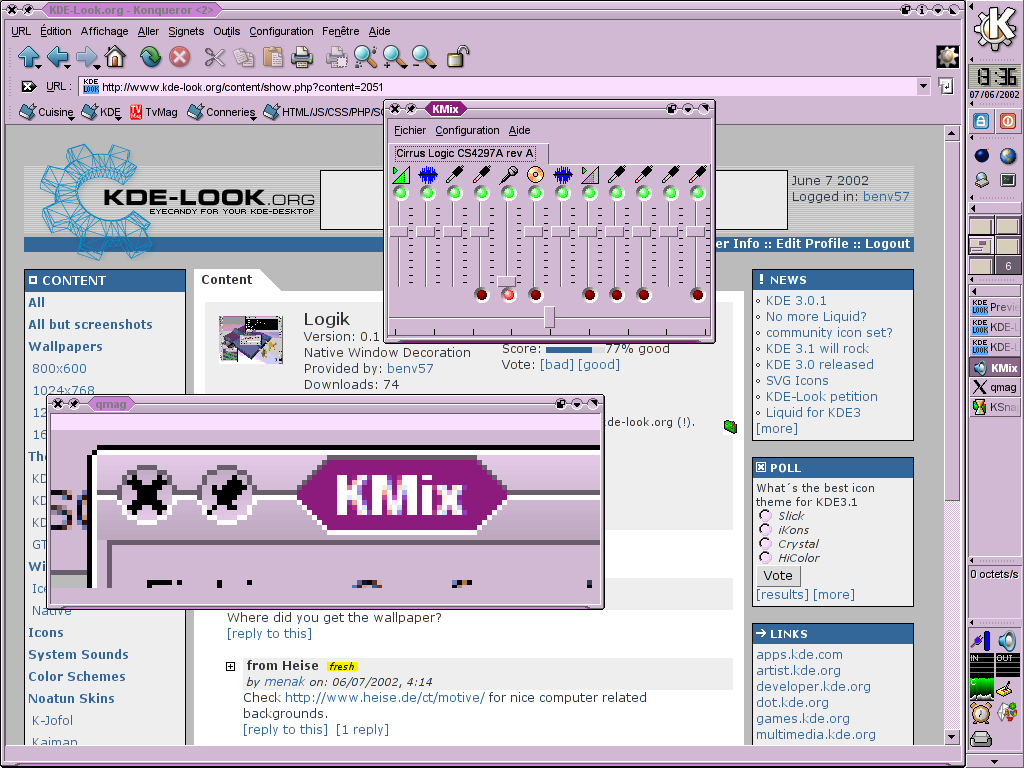1024x768 pixels.
Task: Click the scissors Cut icon
Action: (x=215, y=57)
